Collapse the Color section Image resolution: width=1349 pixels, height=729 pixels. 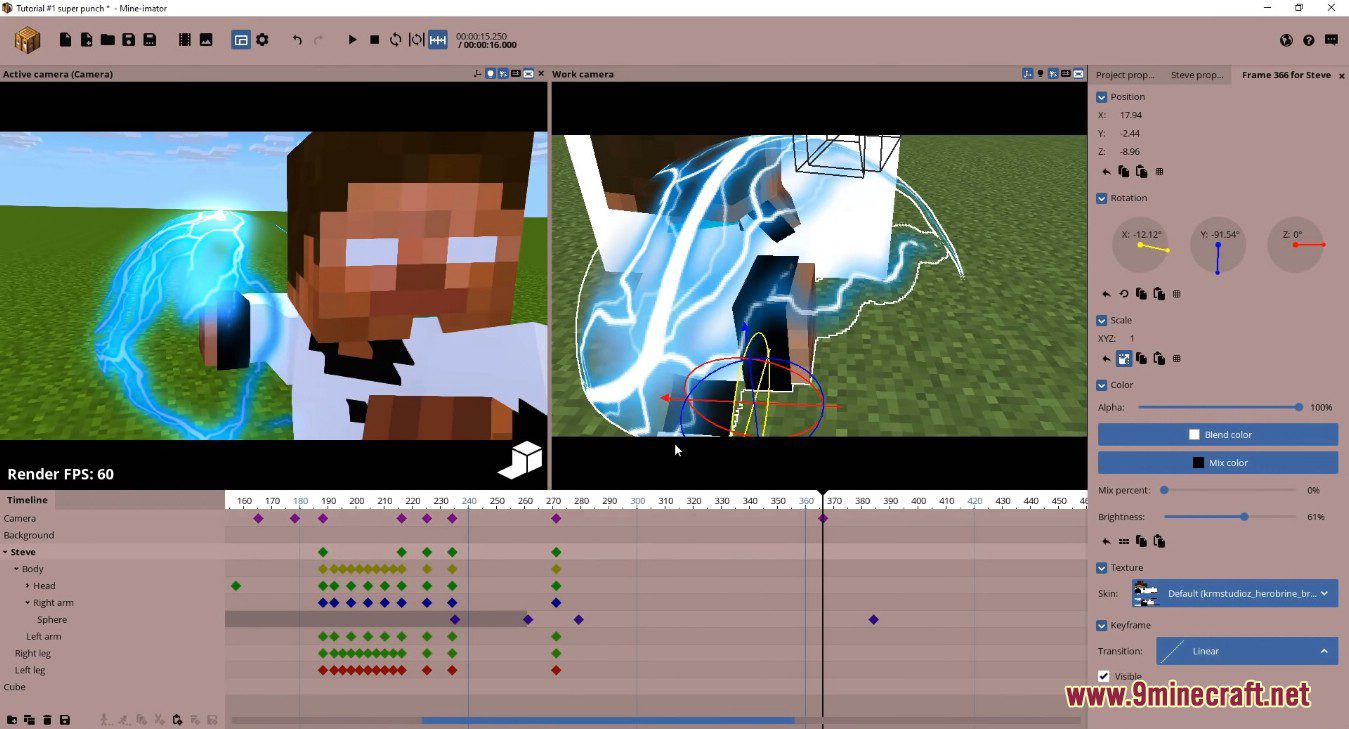coord(1102,385)
